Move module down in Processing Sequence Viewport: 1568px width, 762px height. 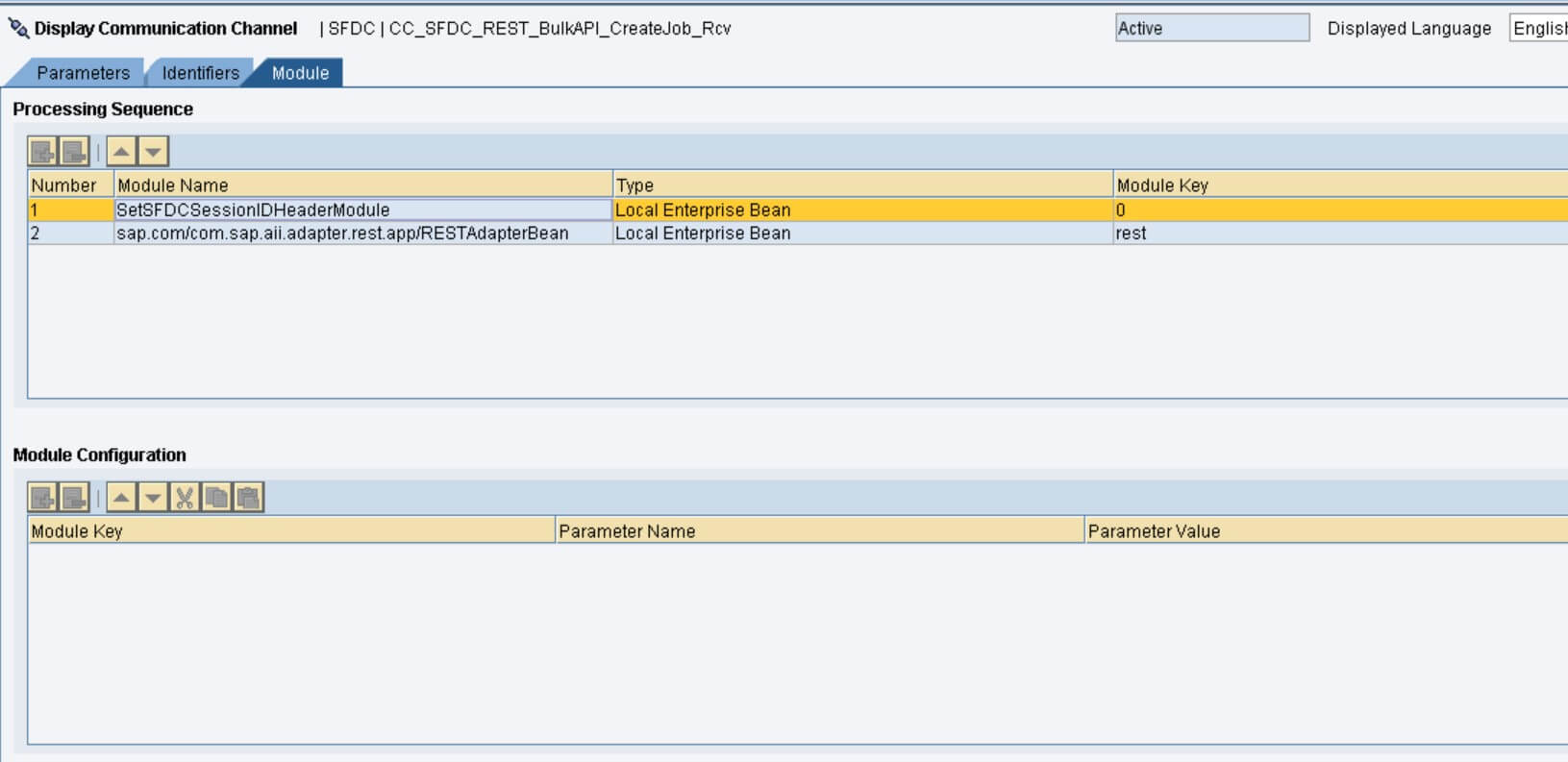coord(153,152)
